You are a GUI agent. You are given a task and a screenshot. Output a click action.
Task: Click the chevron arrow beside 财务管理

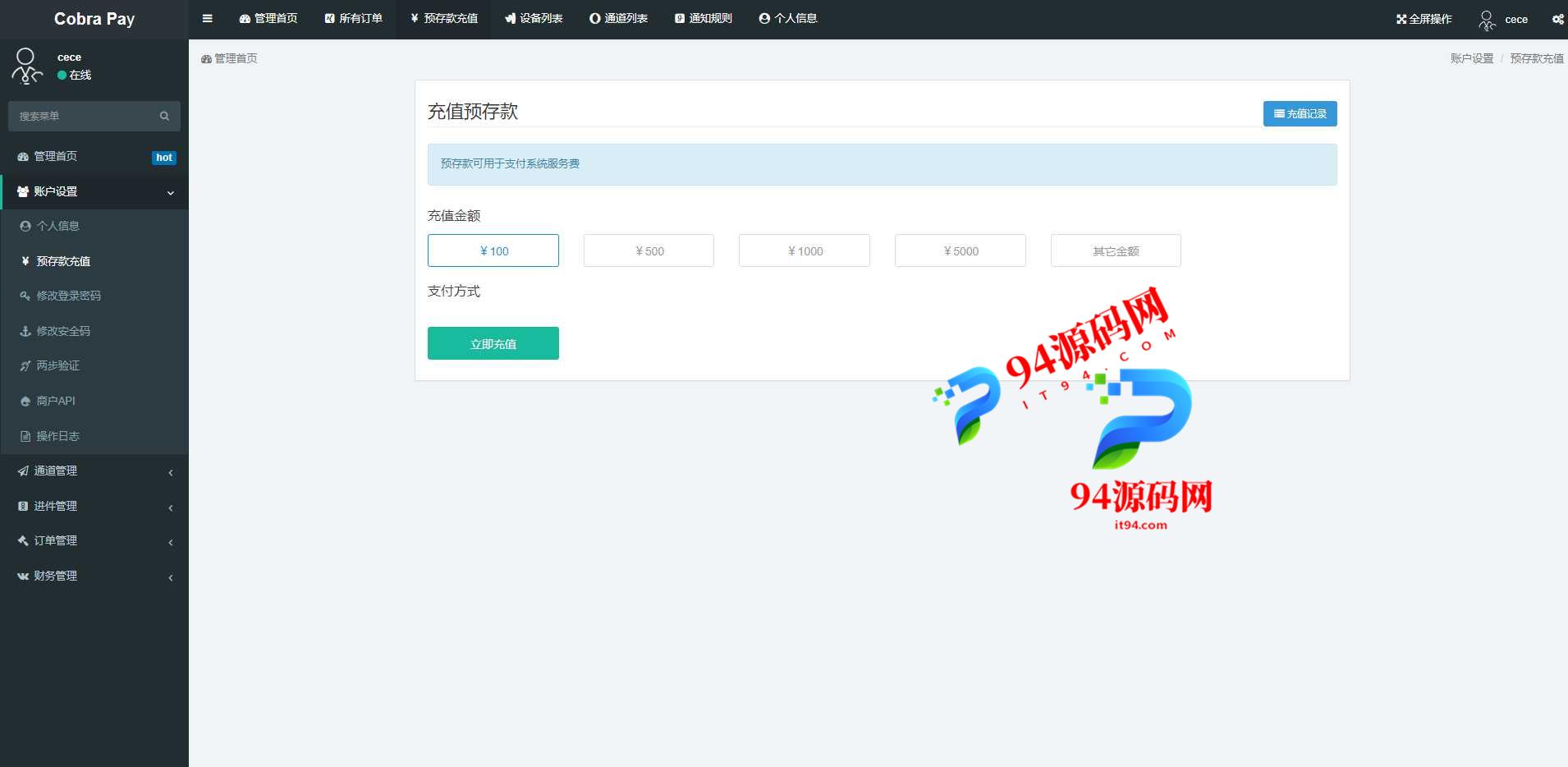171,577
